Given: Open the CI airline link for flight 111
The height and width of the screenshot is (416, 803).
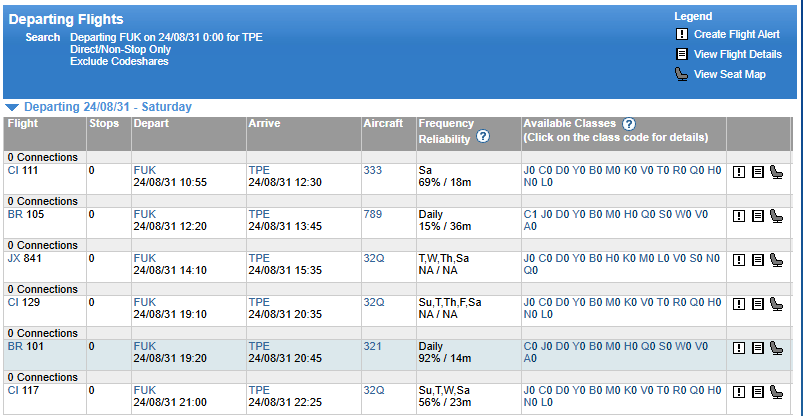Looking at the screenshot, I should tap(13, 171).
